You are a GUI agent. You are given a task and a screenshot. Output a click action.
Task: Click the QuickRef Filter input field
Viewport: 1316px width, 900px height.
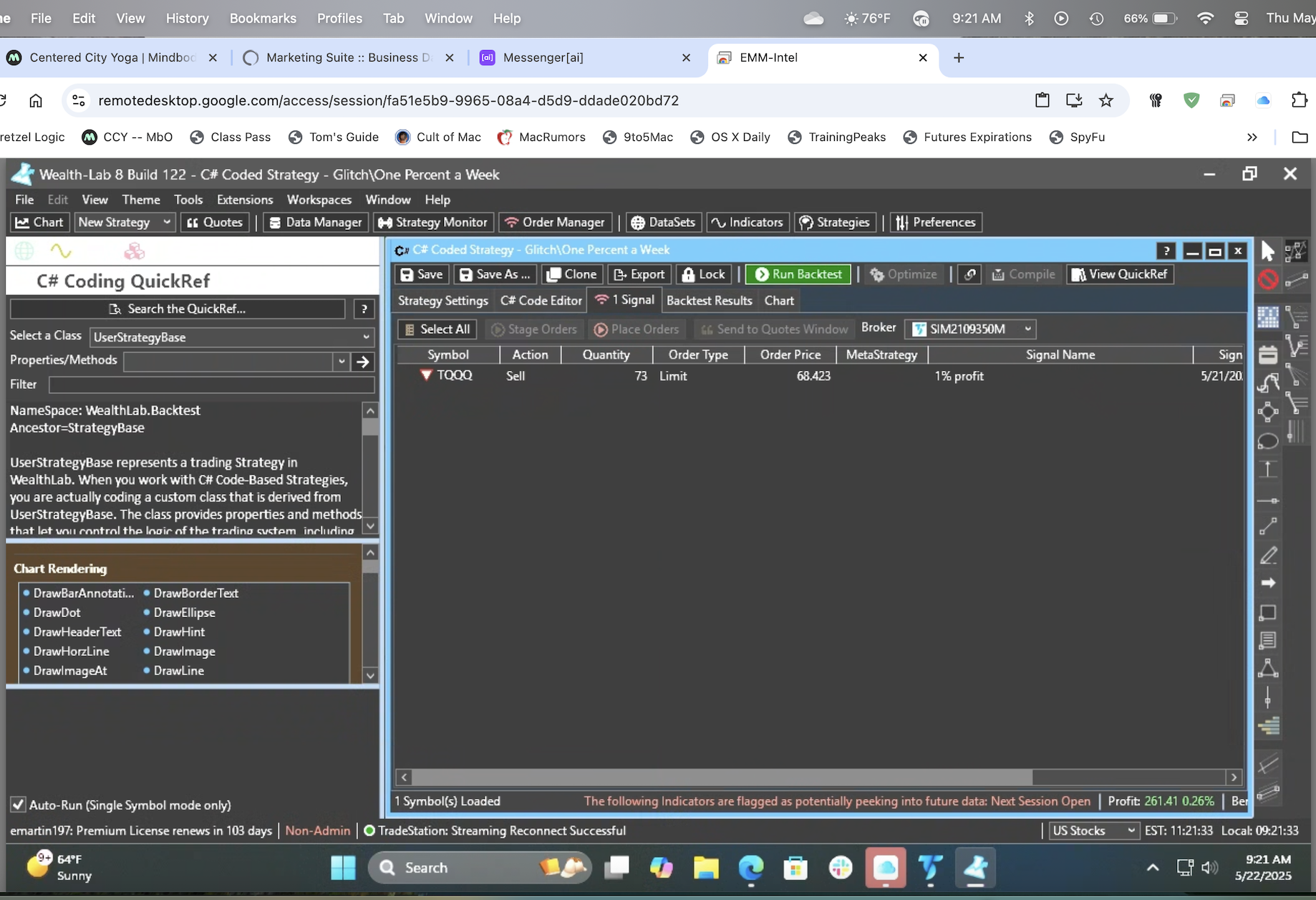211,384
